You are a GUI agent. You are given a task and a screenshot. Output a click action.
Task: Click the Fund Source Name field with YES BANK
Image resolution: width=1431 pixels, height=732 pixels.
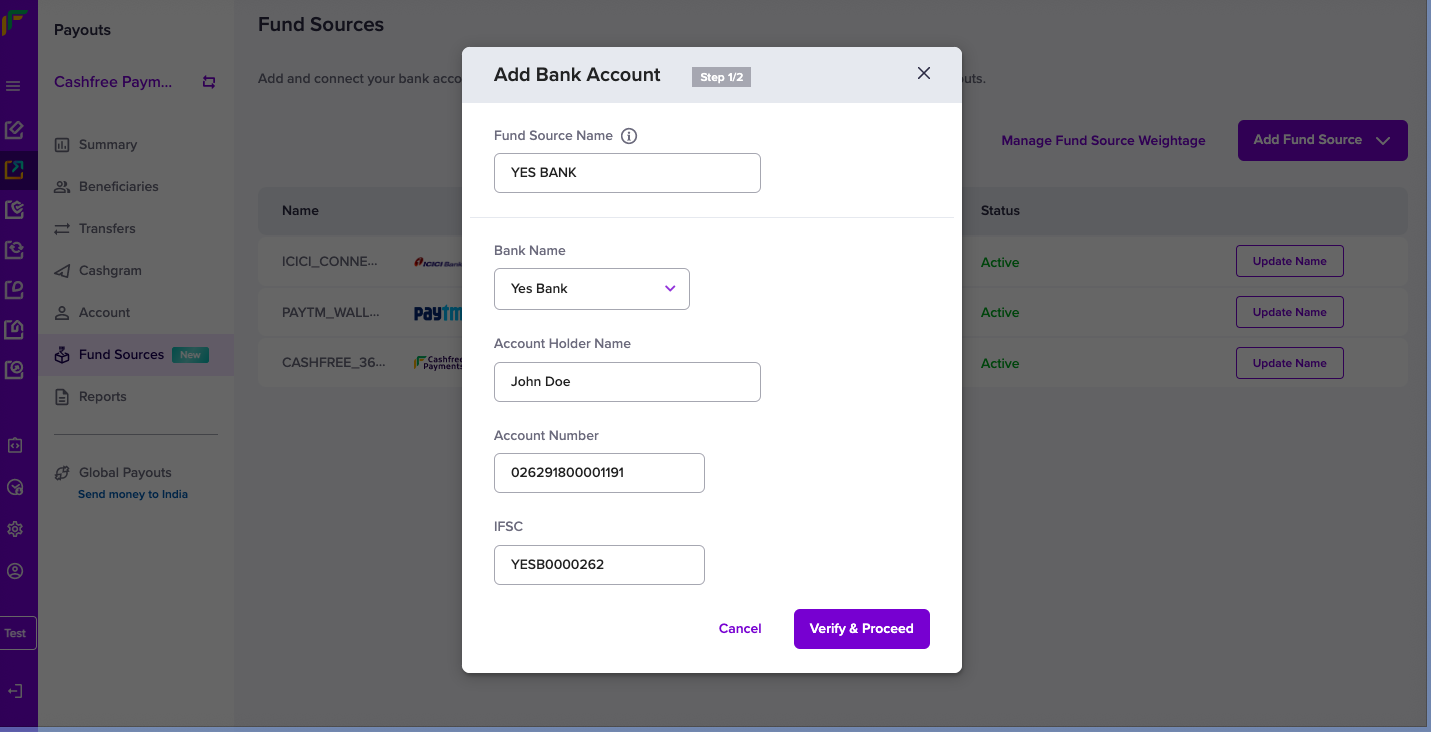click(x=627, y=173)
